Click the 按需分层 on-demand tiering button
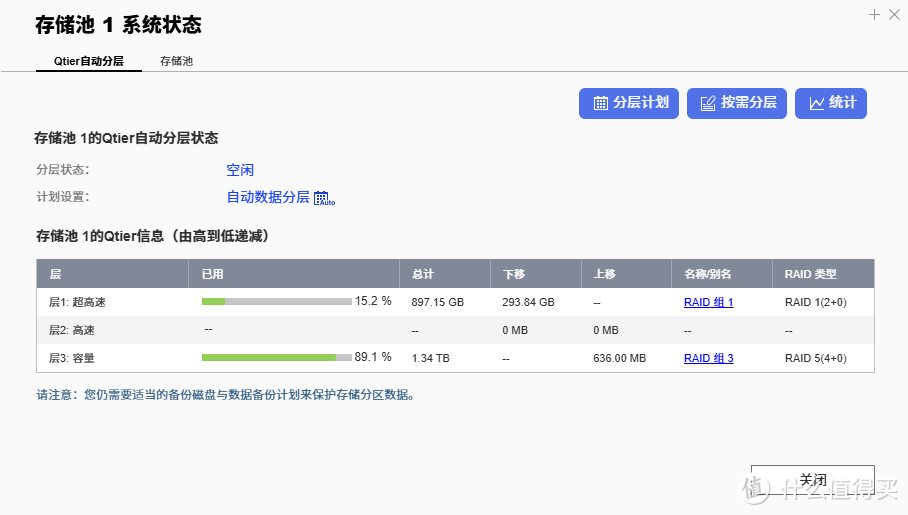 (737, 103)
